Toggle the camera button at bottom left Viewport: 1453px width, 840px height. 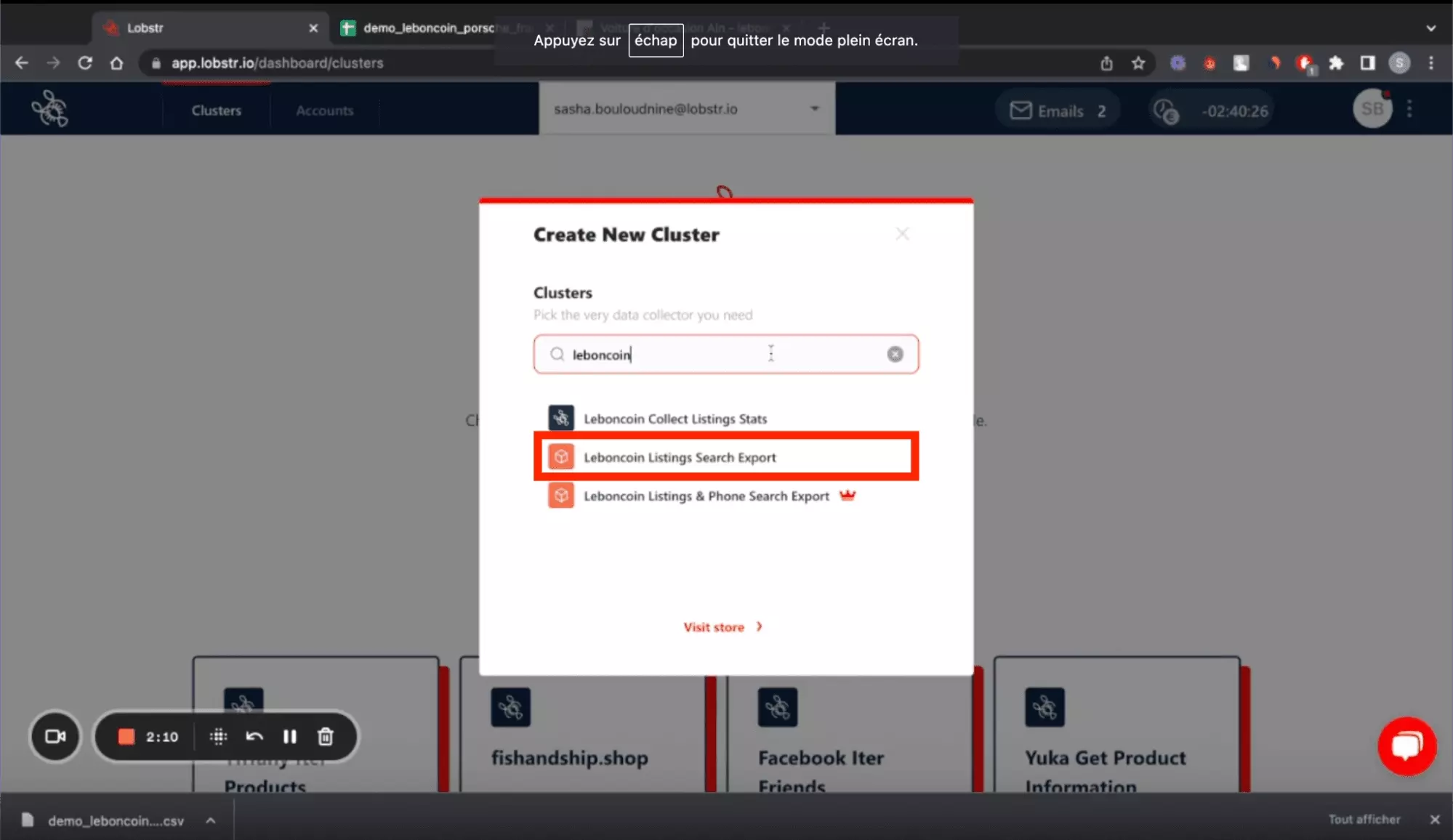(x=55, y=737)
